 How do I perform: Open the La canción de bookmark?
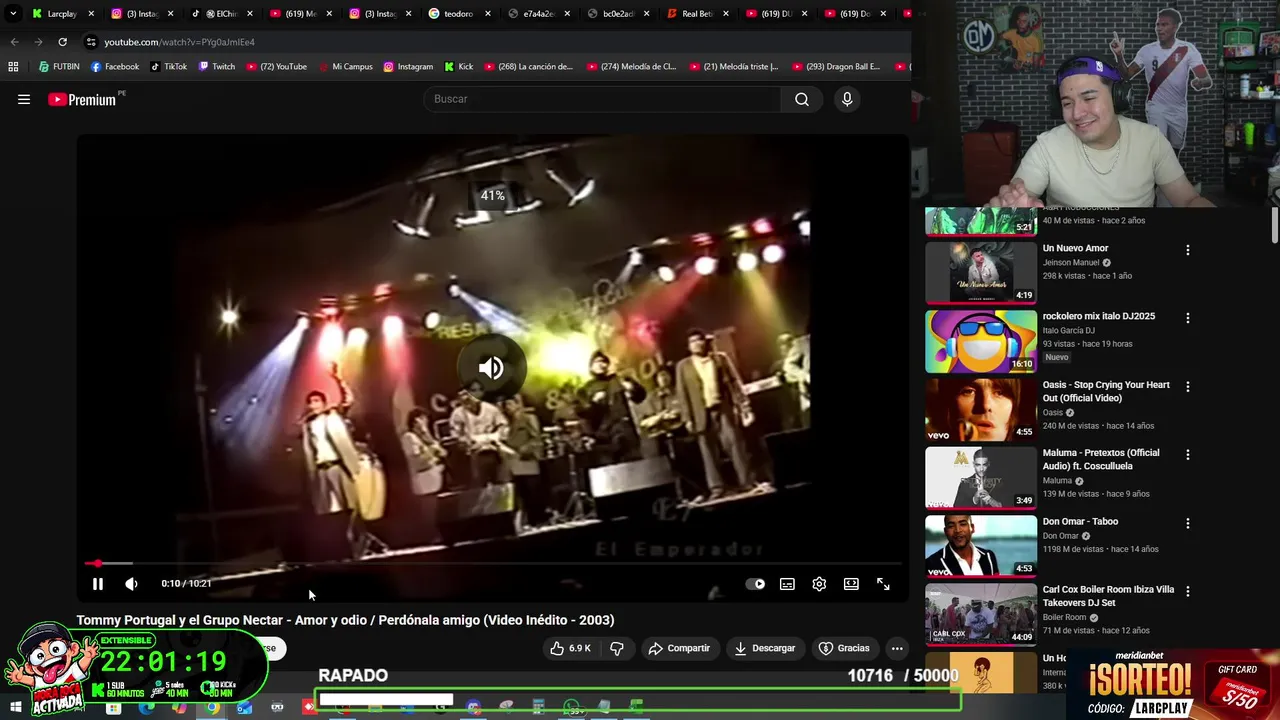tap(529, 67)
